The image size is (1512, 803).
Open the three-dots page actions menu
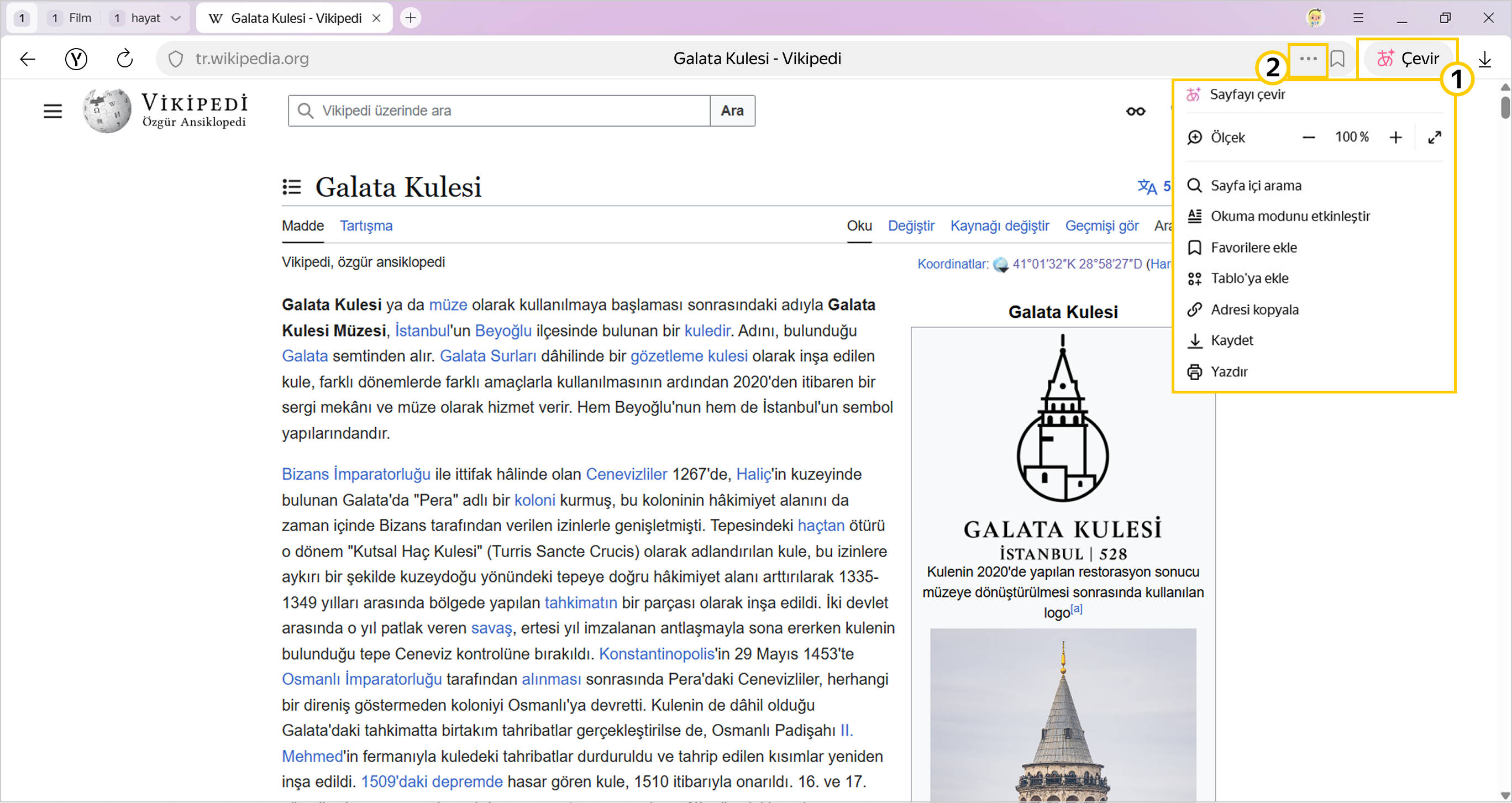[1308, 59]
